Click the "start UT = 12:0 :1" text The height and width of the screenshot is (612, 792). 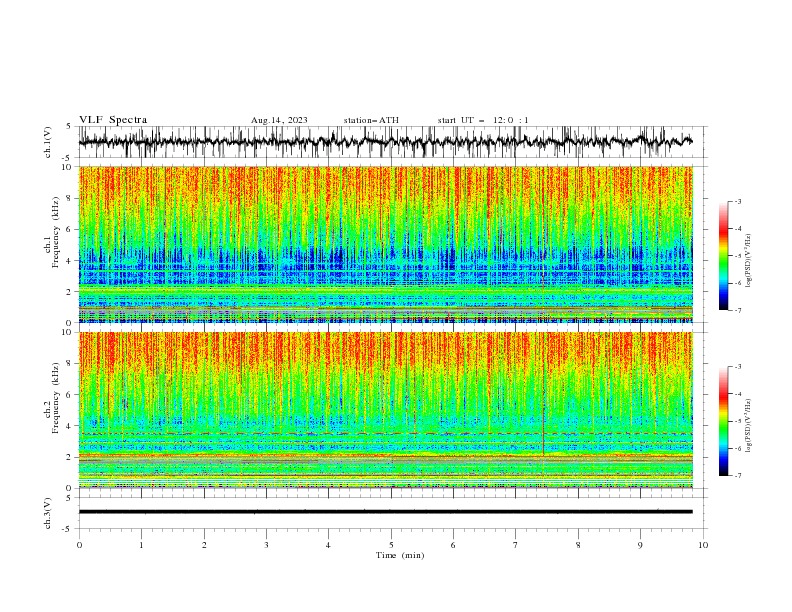click(483, 120)
